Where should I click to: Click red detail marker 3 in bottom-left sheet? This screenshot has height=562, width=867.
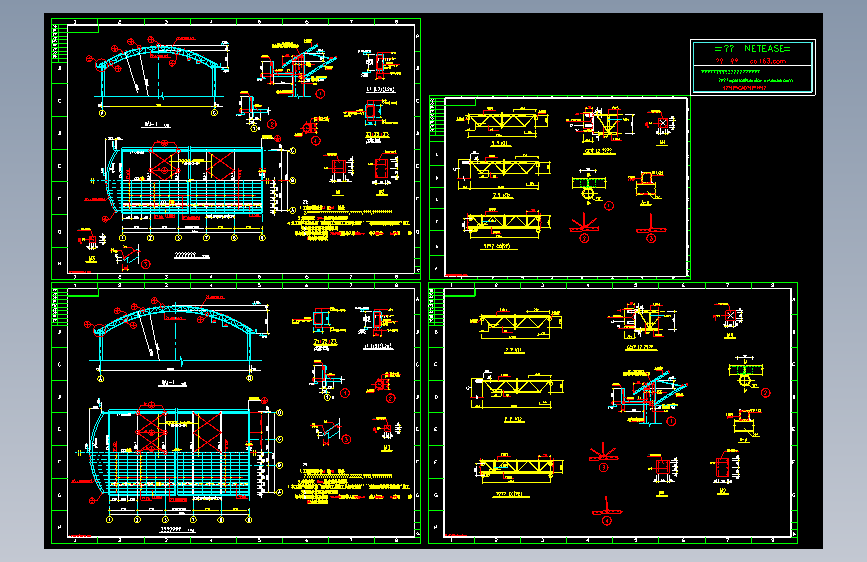click(346, 439)
